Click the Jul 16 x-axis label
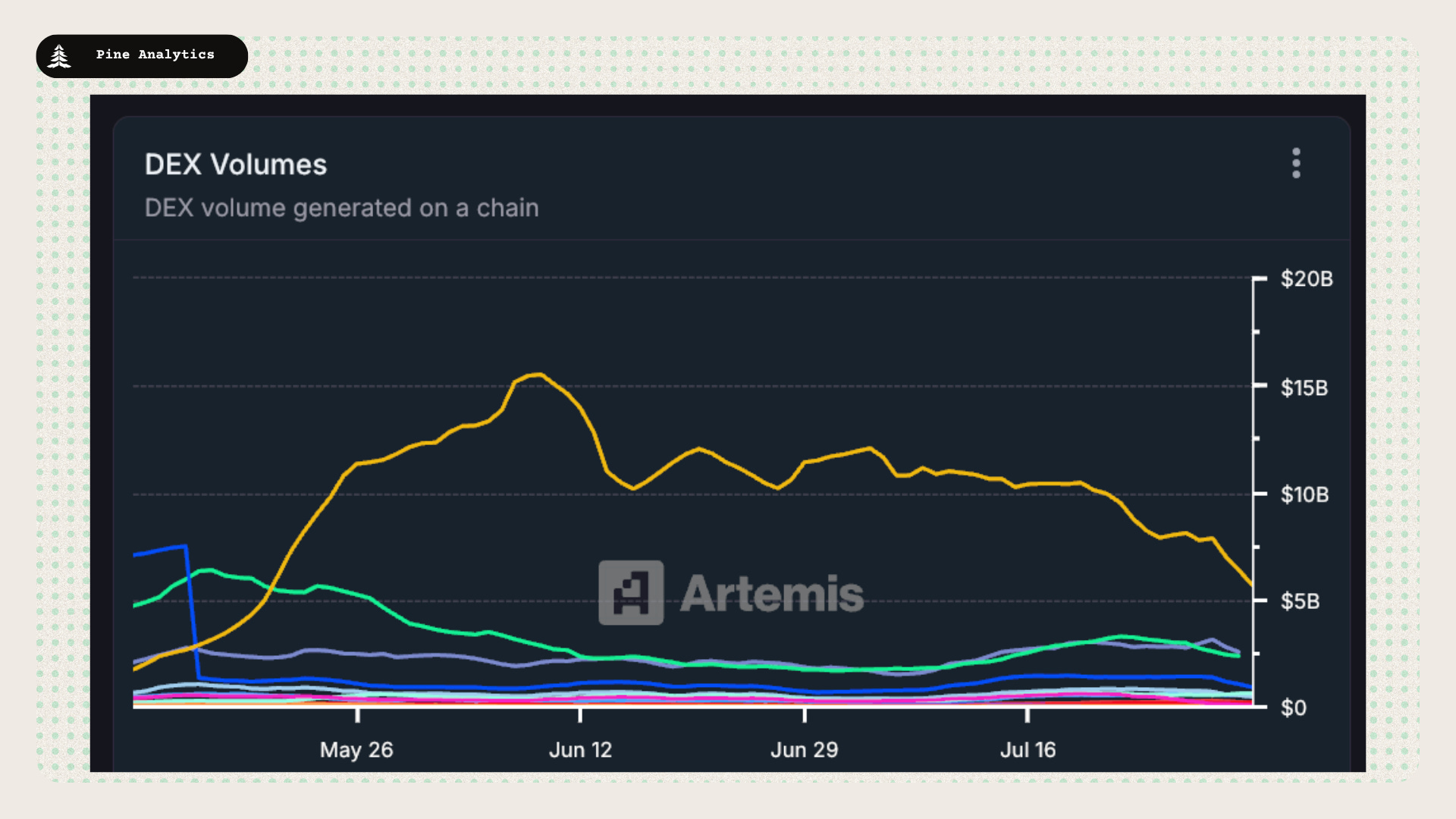This screenshot has height=819, width=1456. [x=1028, y=750]
